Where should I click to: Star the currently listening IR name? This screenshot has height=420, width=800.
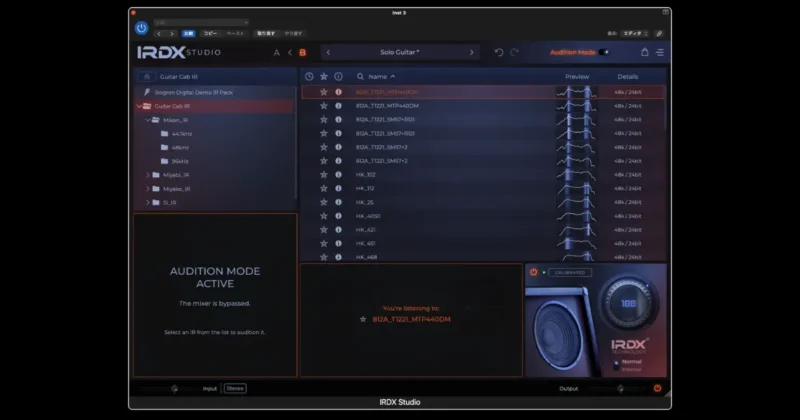[x=363, y=319]
